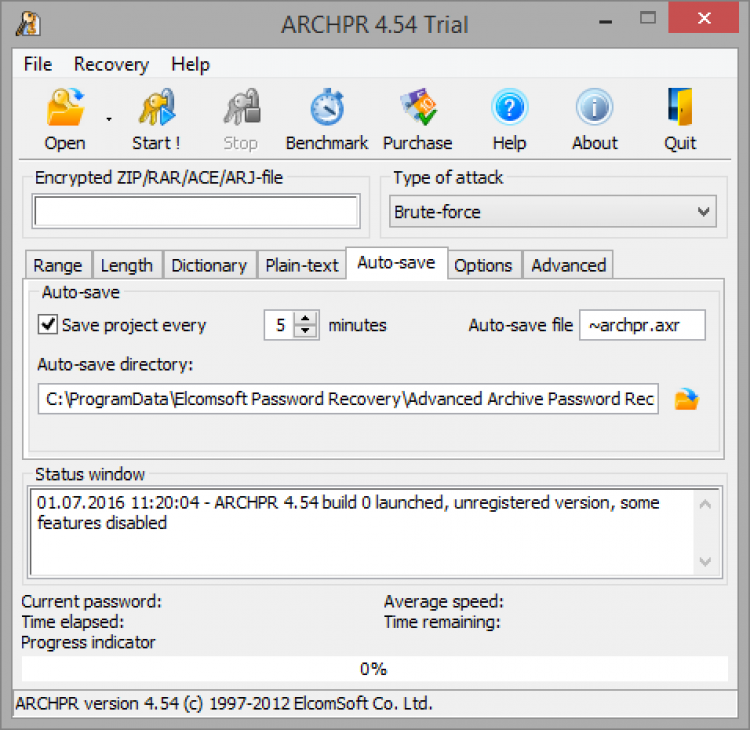Click the minutes value field showing 5
Image resolution: width=750 pixels, height=730 pixels.
pyautogui.click(x=280, y=325)
